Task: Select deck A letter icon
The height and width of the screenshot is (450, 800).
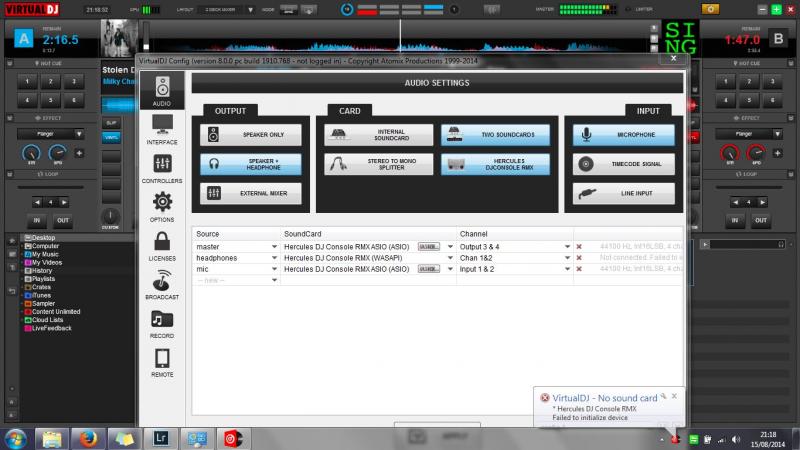Action: coord(23,39)
